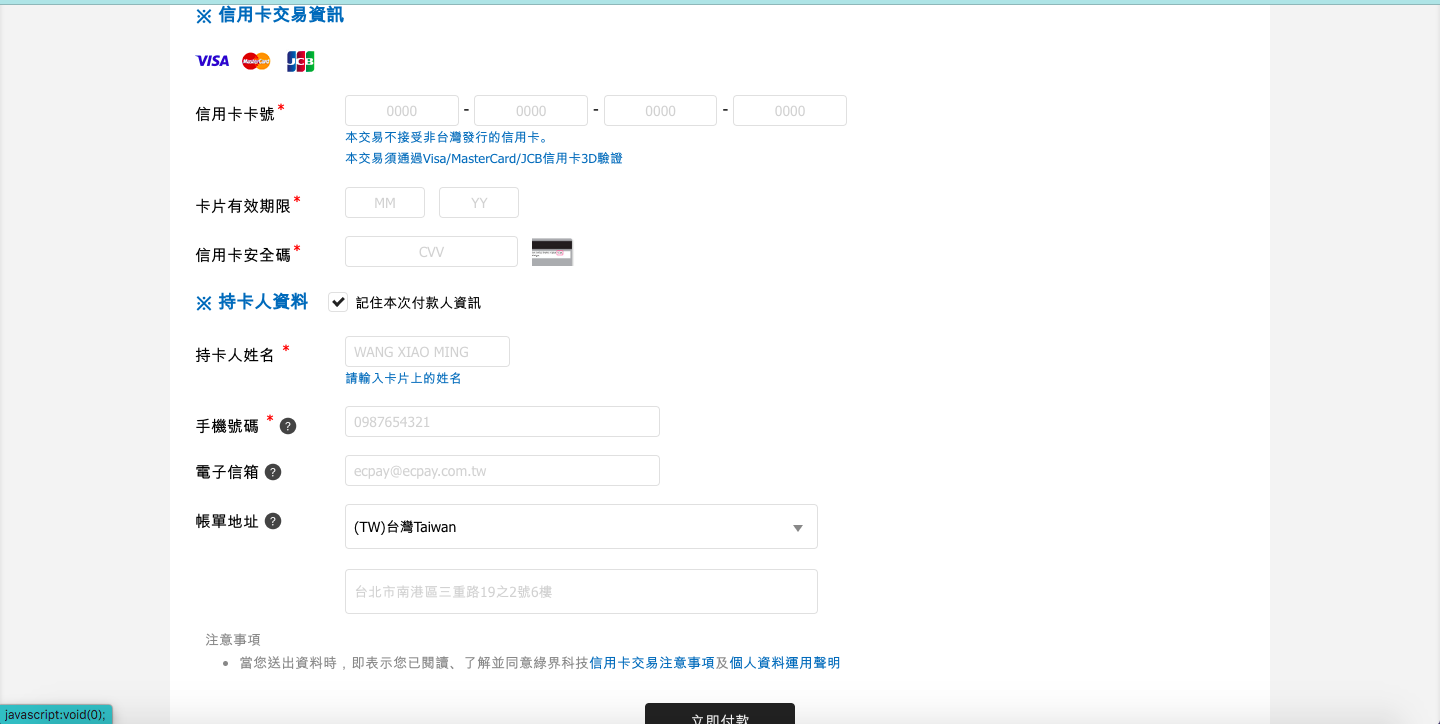Open 個人資料運用聲明 link
Screen dimensions: 1440x724
click(x=785, y=663)
